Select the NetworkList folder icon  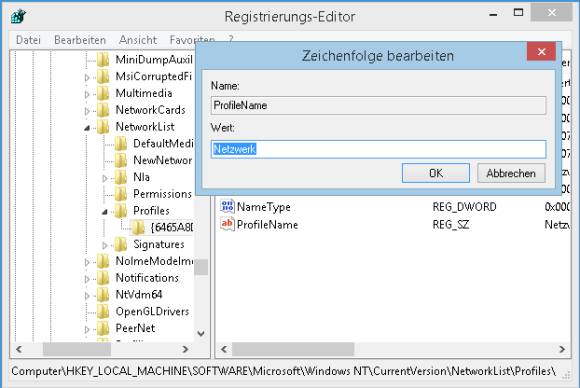click(x=103, y=127)
